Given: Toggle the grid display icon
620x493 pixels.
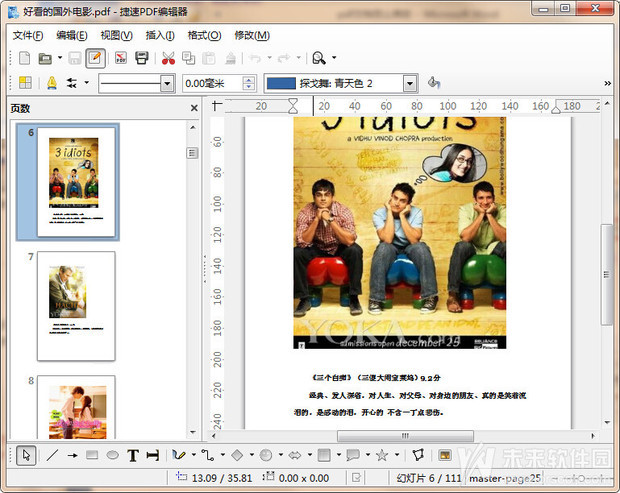Looking at the screenshot, I should tap(25, 83).
